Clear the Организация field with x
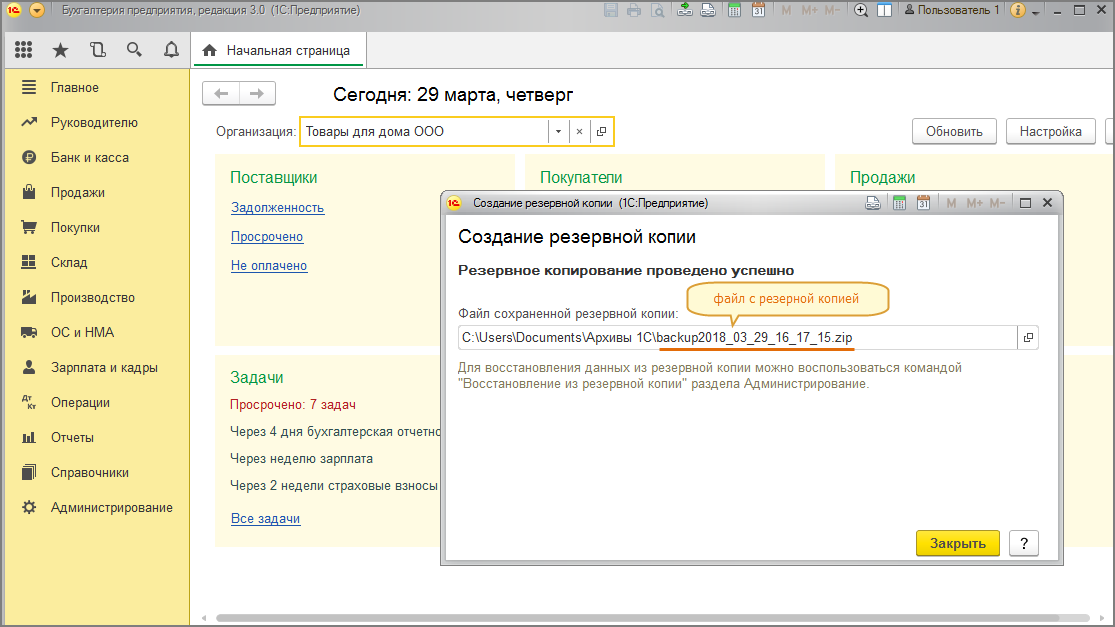The width and height of the screenshot is (1115, 627). click(x=580, y=132)
